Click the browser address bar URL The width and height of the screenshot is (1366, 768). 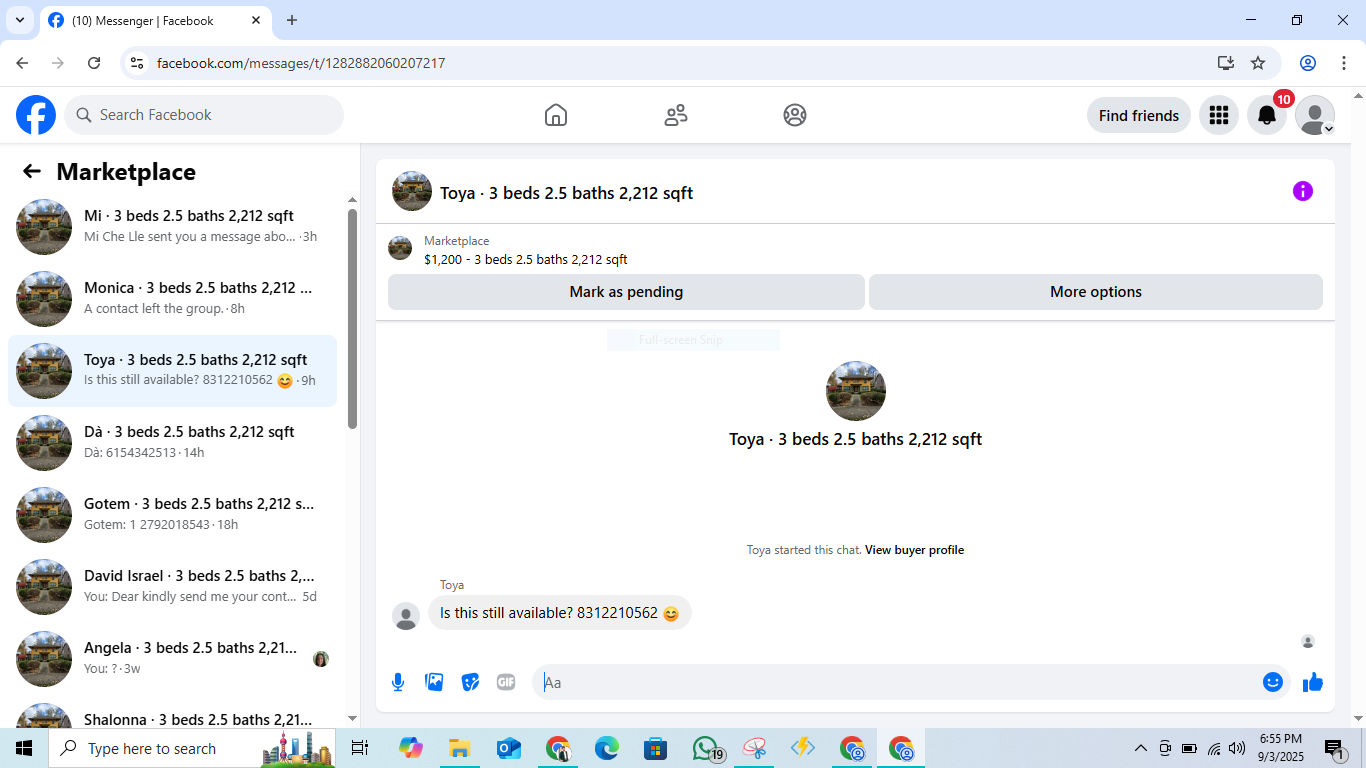[301, 63]
